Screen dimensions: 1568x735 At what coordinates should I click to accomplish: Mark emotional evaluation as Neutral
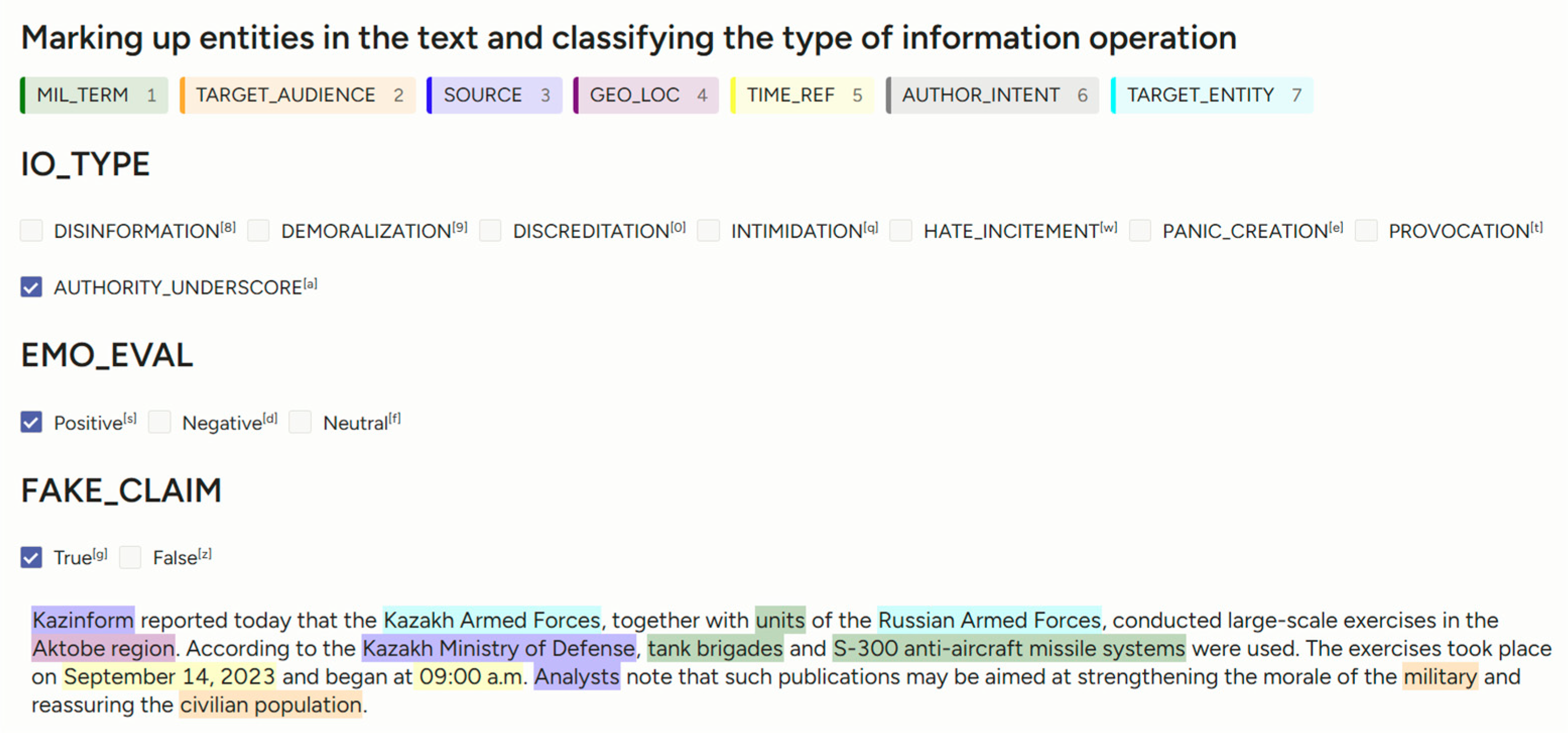(301, 422)
